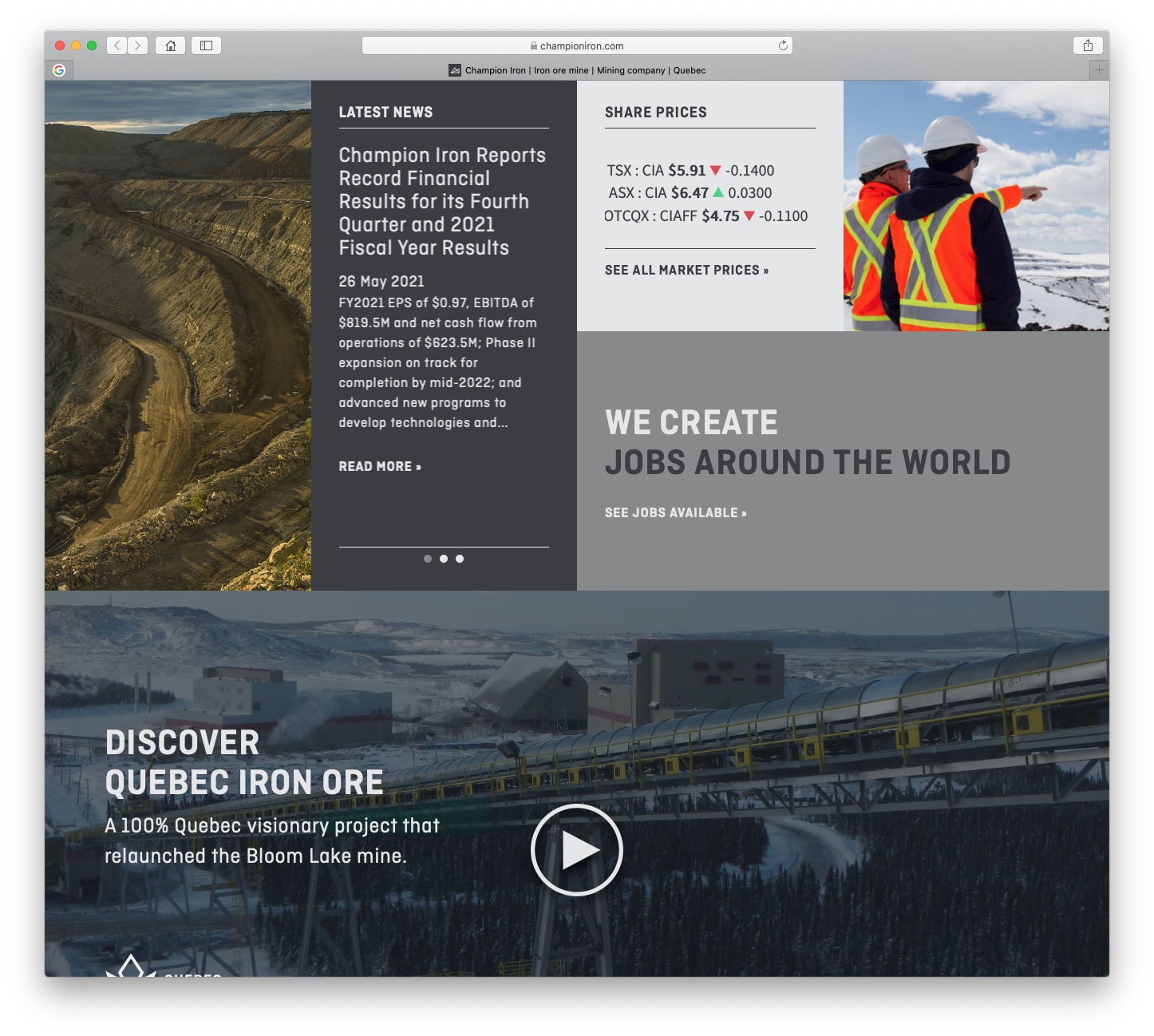
Task: Click the open-pit mine road image
Action: pyautogui.click(x=178, y=335)
